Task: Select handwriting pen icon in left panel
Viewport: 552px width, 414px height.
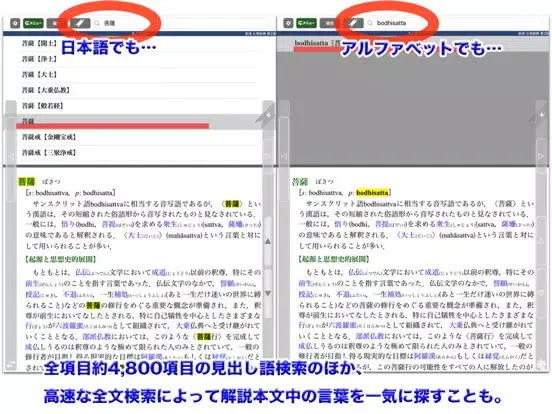Action: pyautogui.click(x=80, y=23)
